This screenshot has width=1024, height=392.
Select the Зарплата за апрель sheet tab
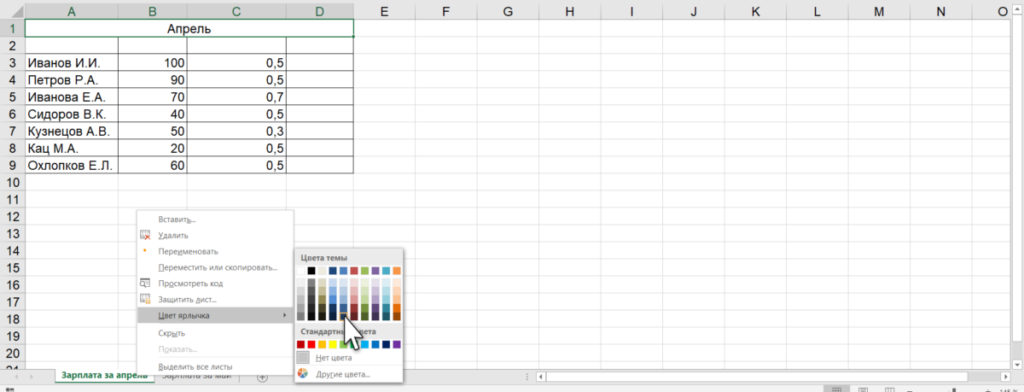104,376
